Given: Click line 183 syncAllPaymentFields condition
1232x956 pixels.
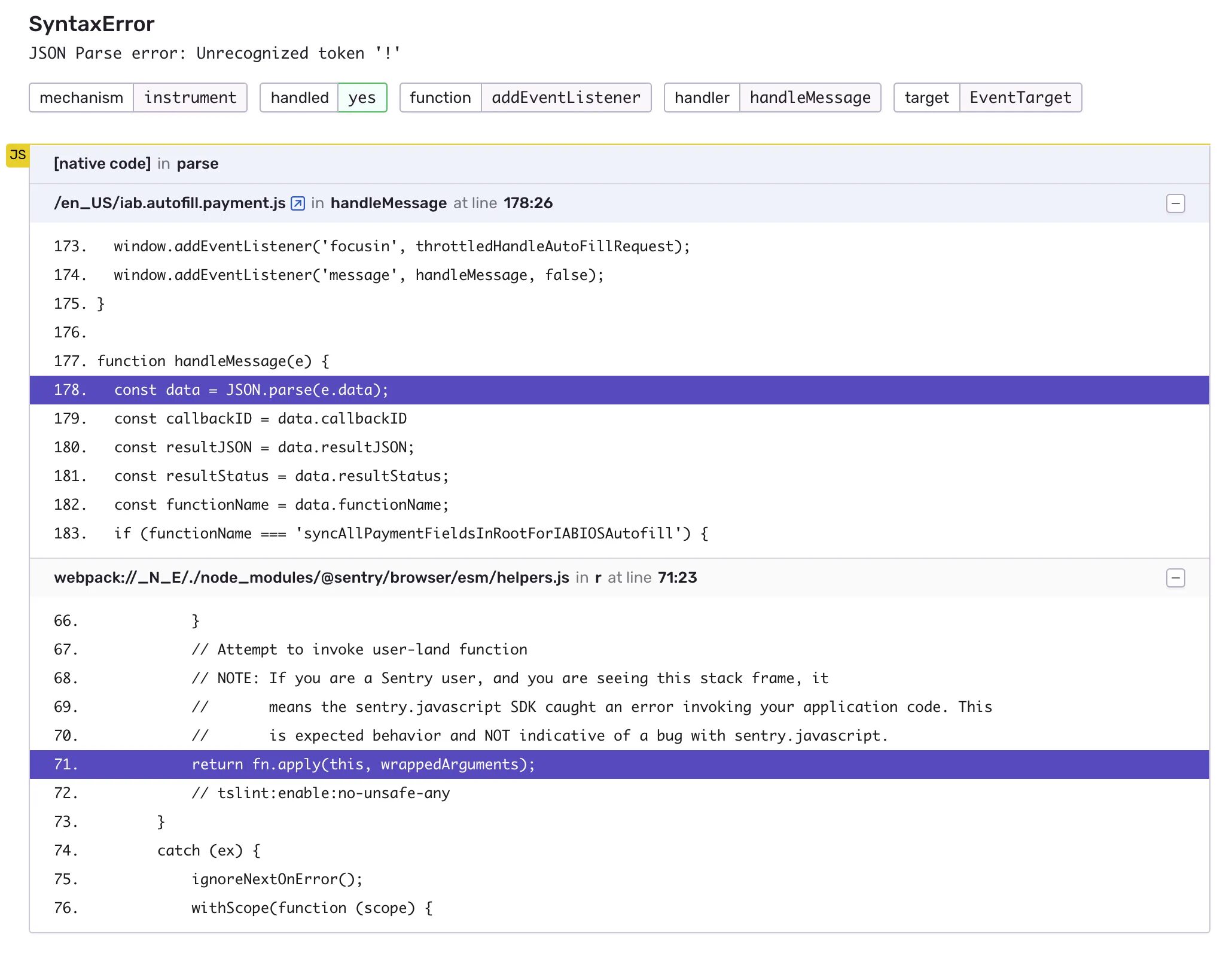Looking at the screenshot, I should coord(411,534).
